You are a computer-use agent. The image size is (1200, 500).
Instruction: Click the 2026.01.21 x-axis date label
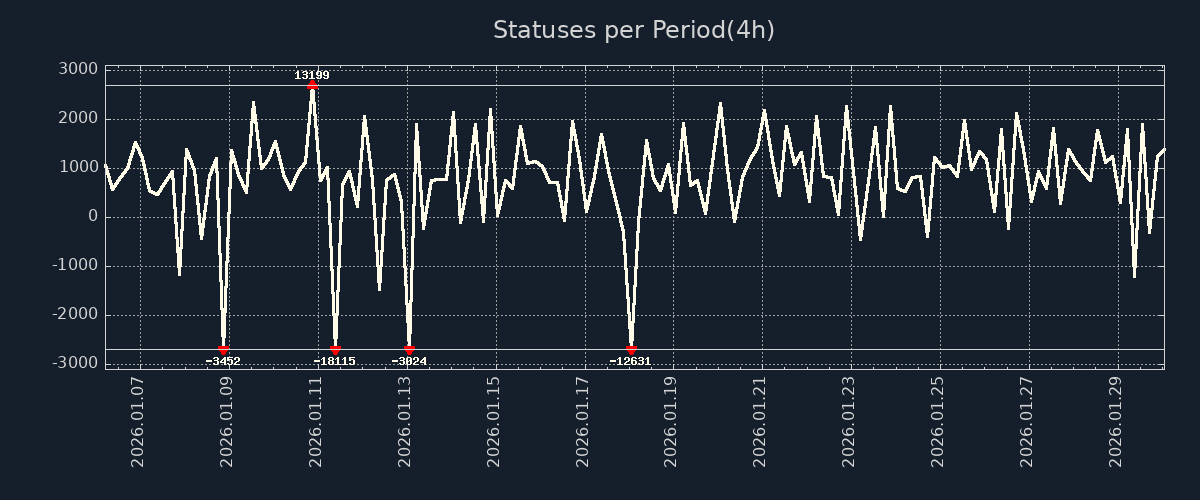(x=760, y=422)
